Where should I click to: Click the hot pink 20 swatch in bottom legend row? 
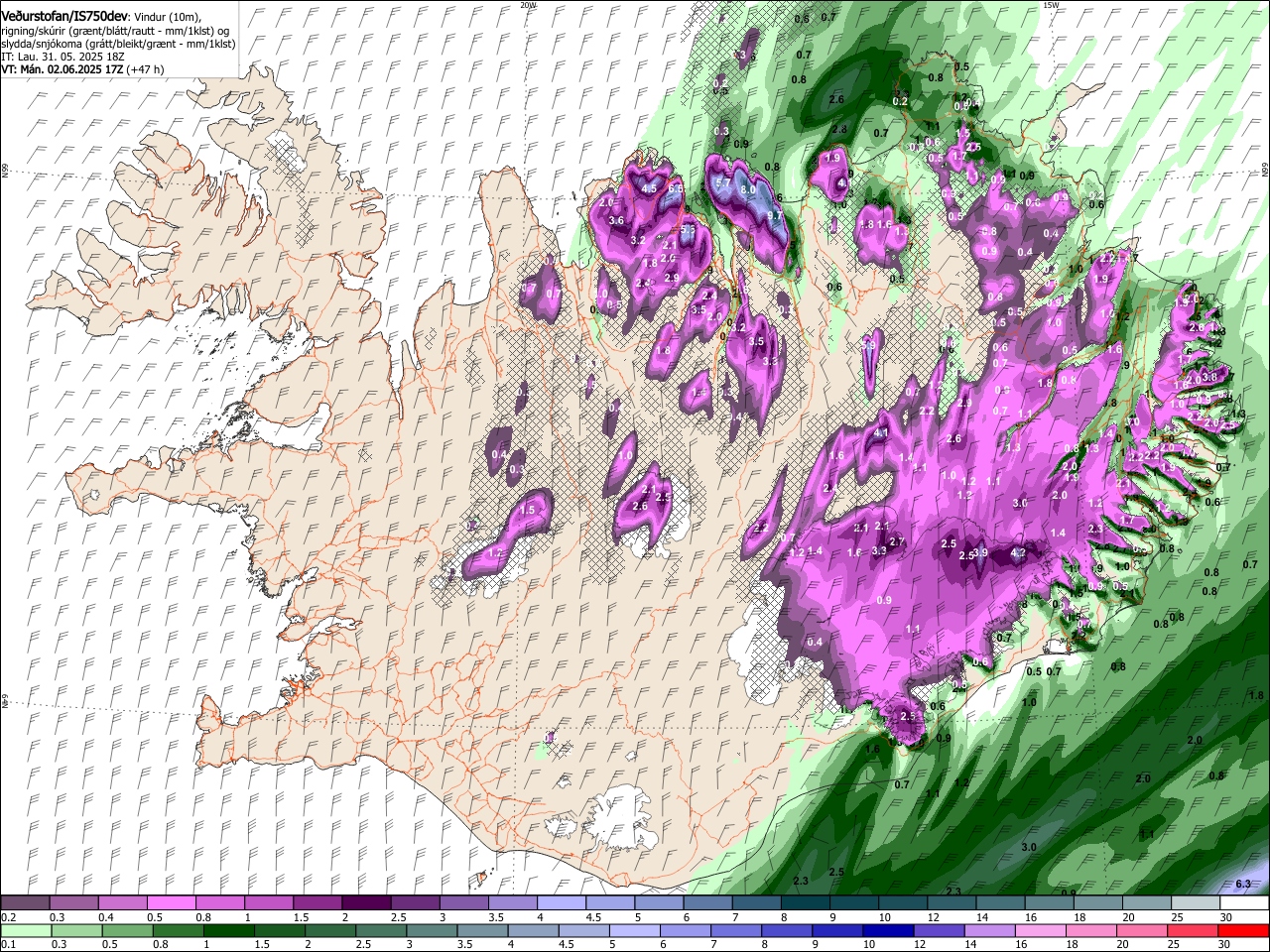point(1145,930)
